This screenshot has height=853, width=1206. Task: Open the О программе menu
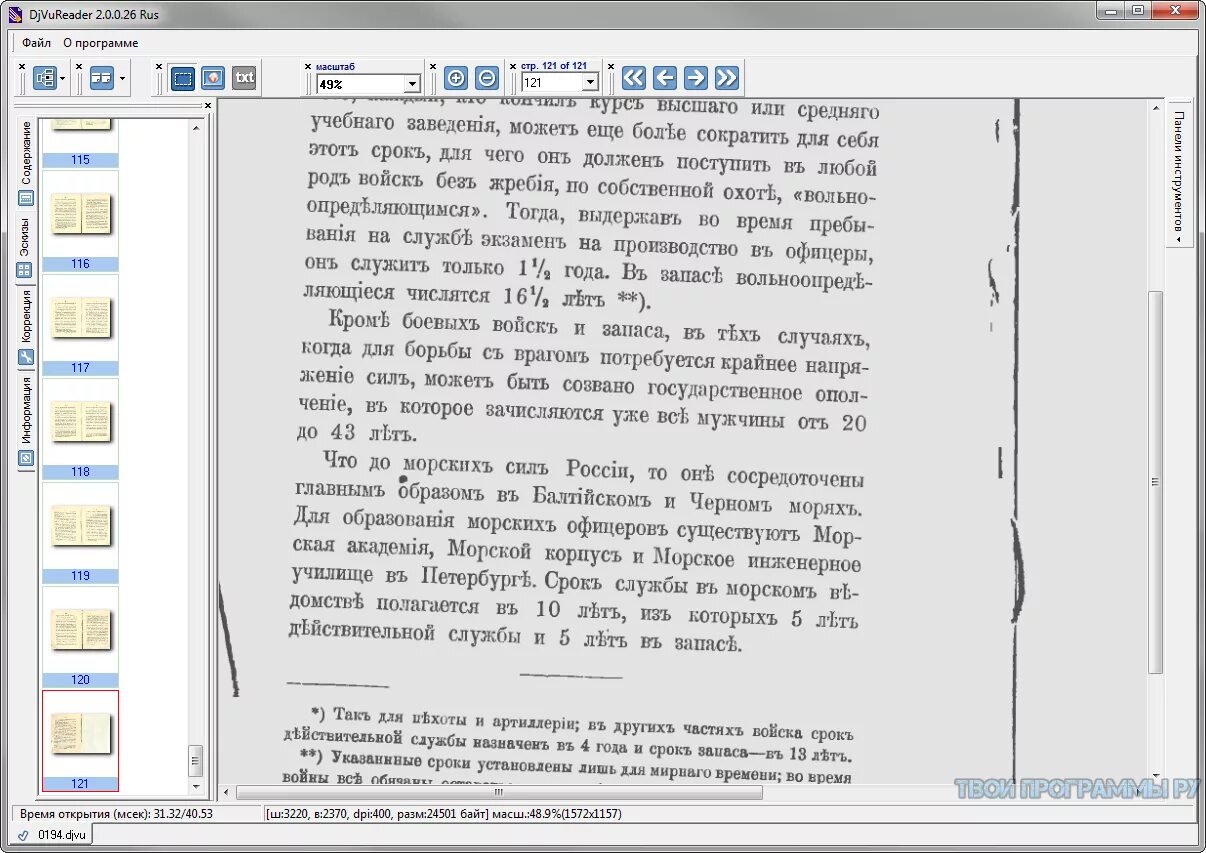101,43
